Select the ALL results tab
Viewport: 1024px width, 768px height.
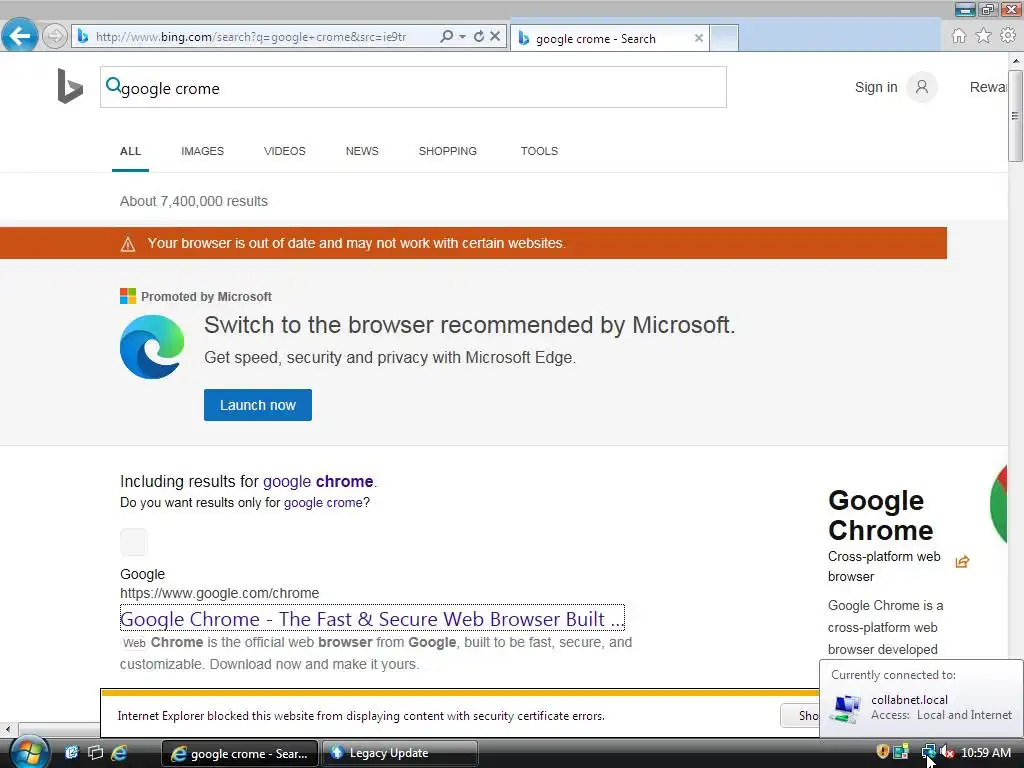point(130,151)
